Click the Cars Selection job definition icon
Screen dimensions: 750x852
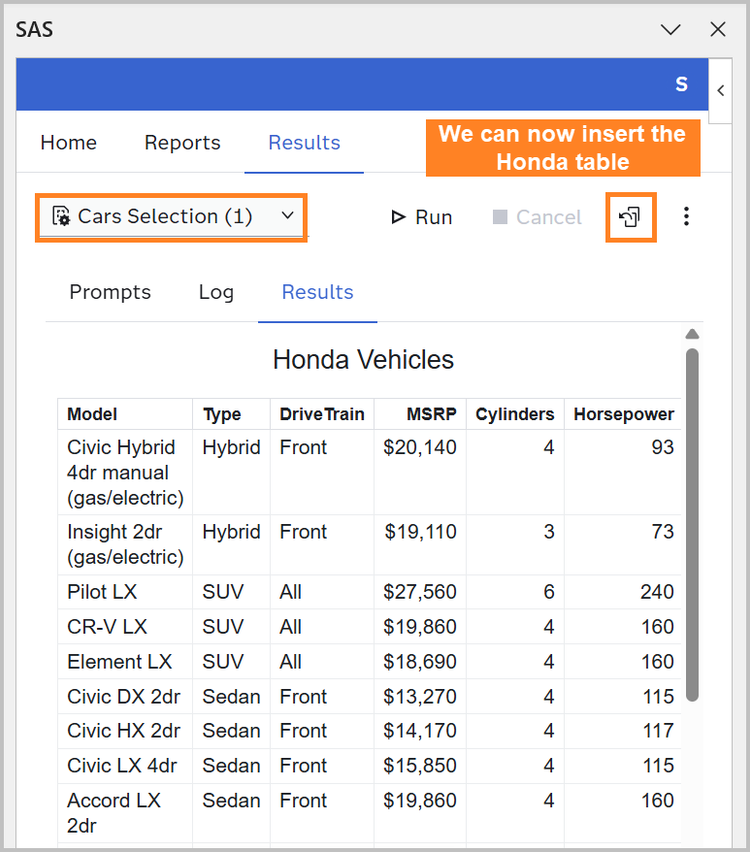coord(61,216)
